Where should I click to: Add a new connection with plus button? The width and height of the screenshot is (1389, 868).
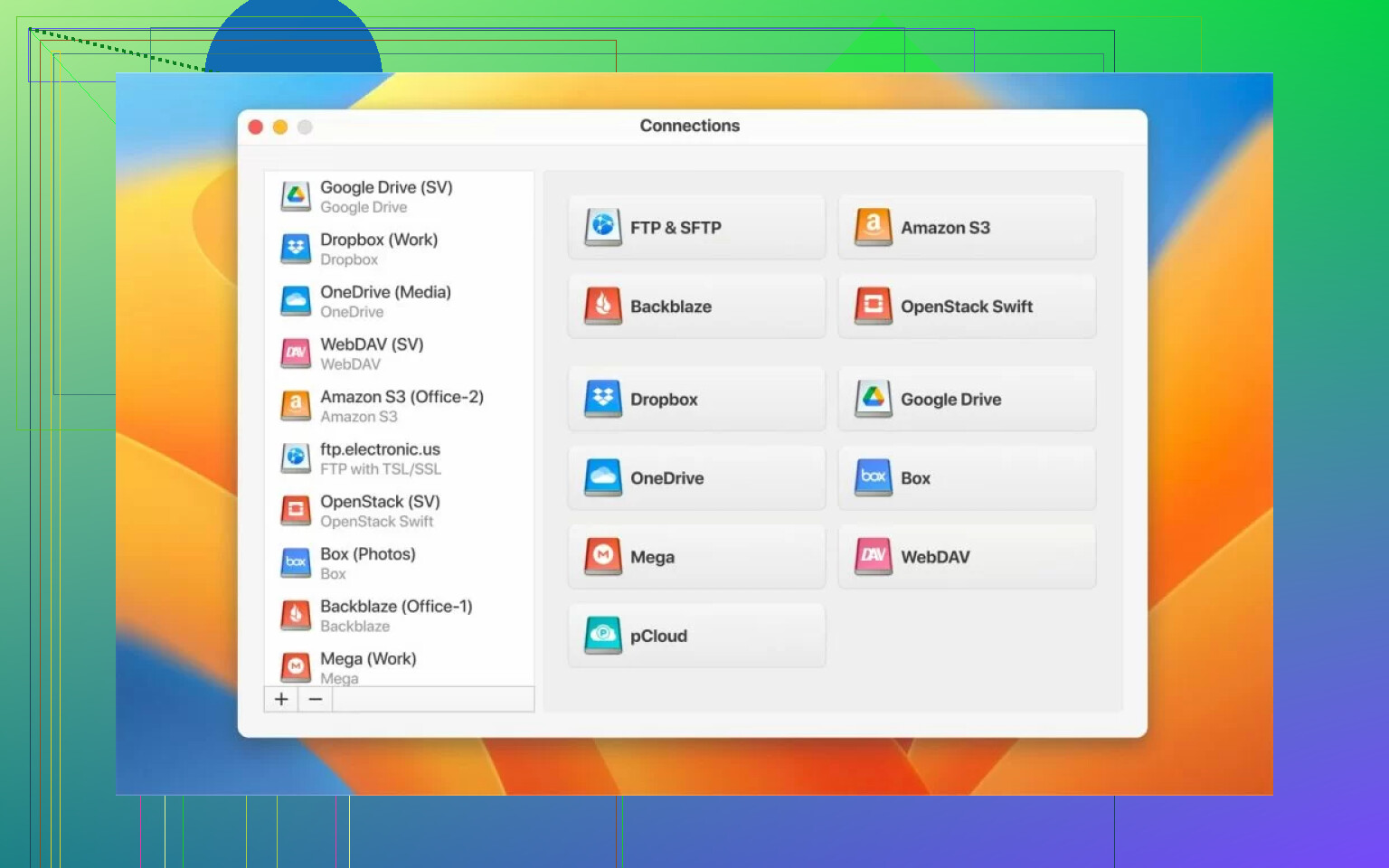click(x=281, y=699)
